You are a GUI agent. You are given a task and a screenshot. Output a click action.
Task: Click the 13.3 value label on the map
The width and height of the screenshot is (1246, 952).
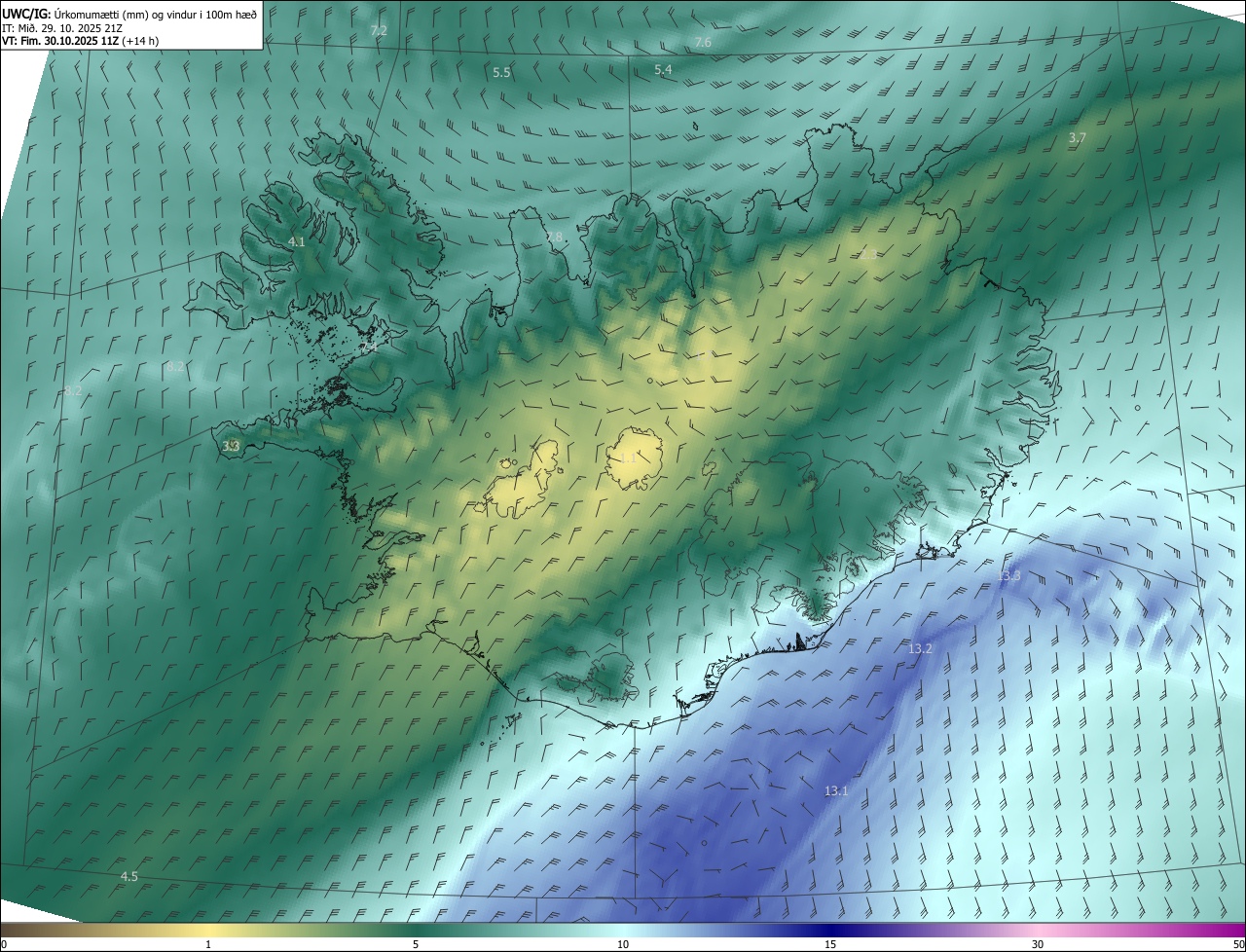pos(1009,576)
